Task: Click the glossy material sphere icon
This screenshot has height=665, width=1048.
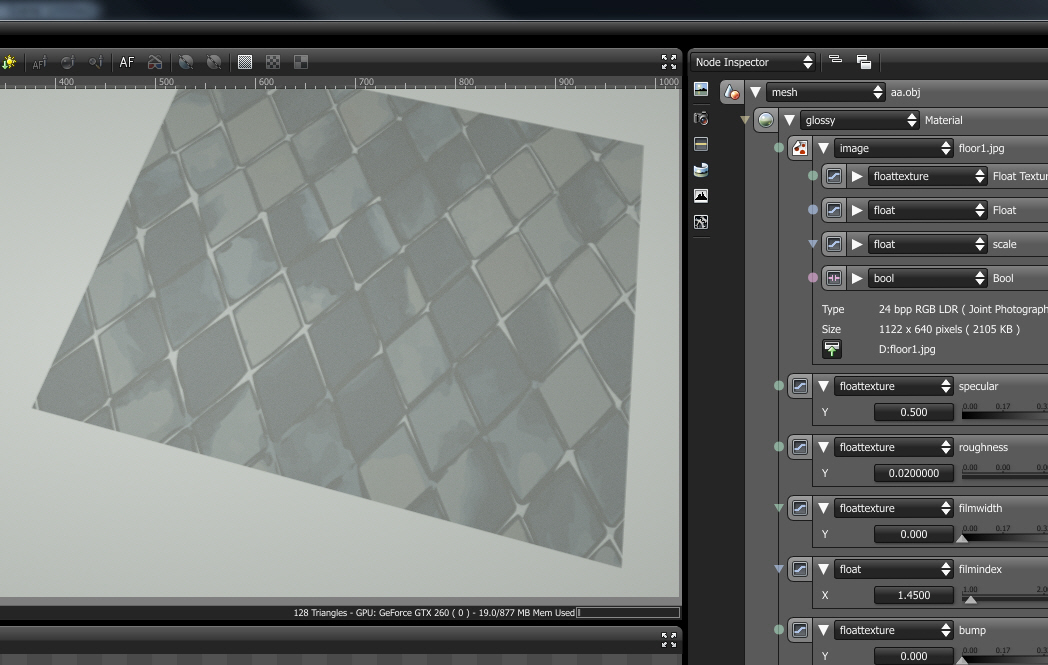Action: click(766, 120)
